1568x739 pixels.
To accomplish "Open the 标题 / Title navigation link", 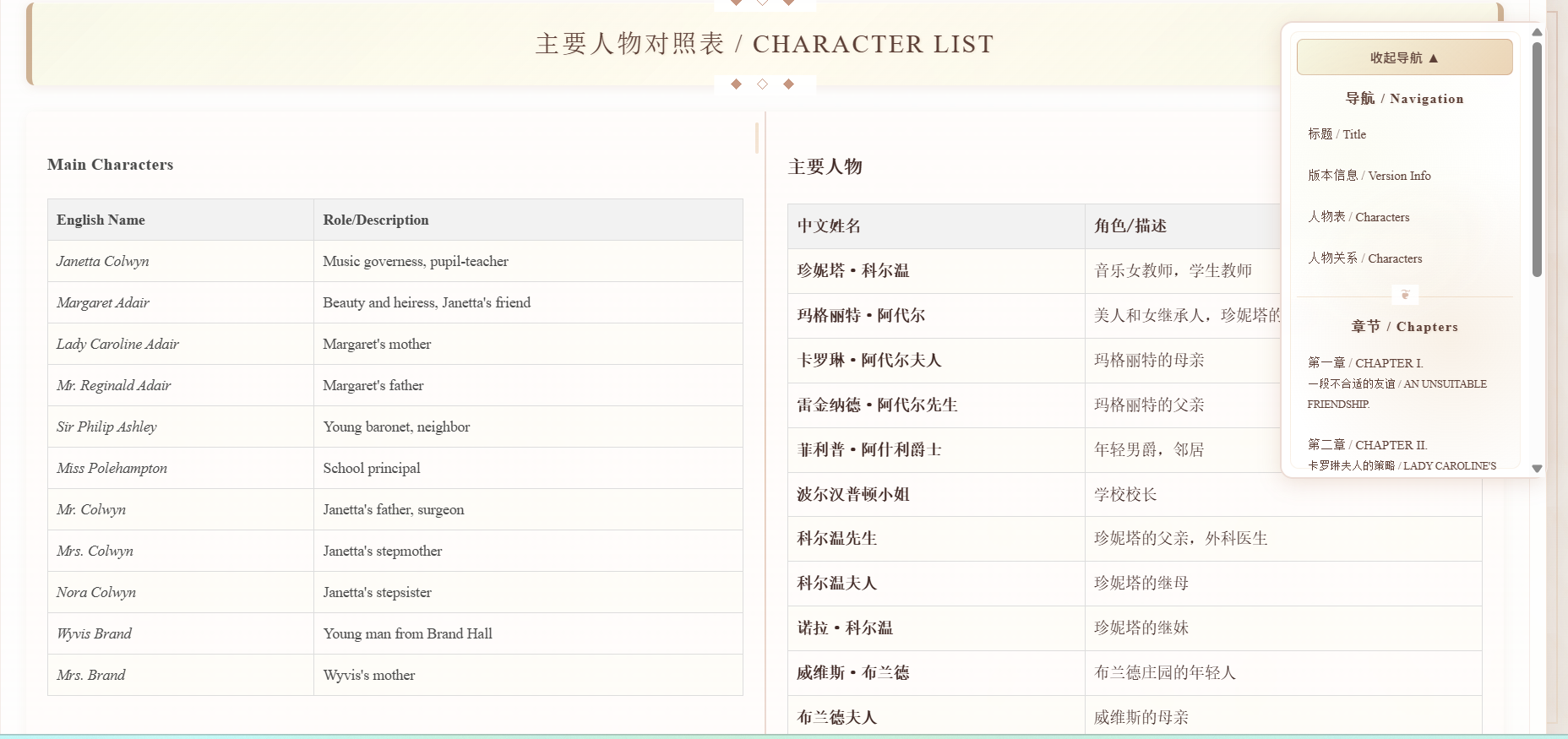I will [1337, 134].
